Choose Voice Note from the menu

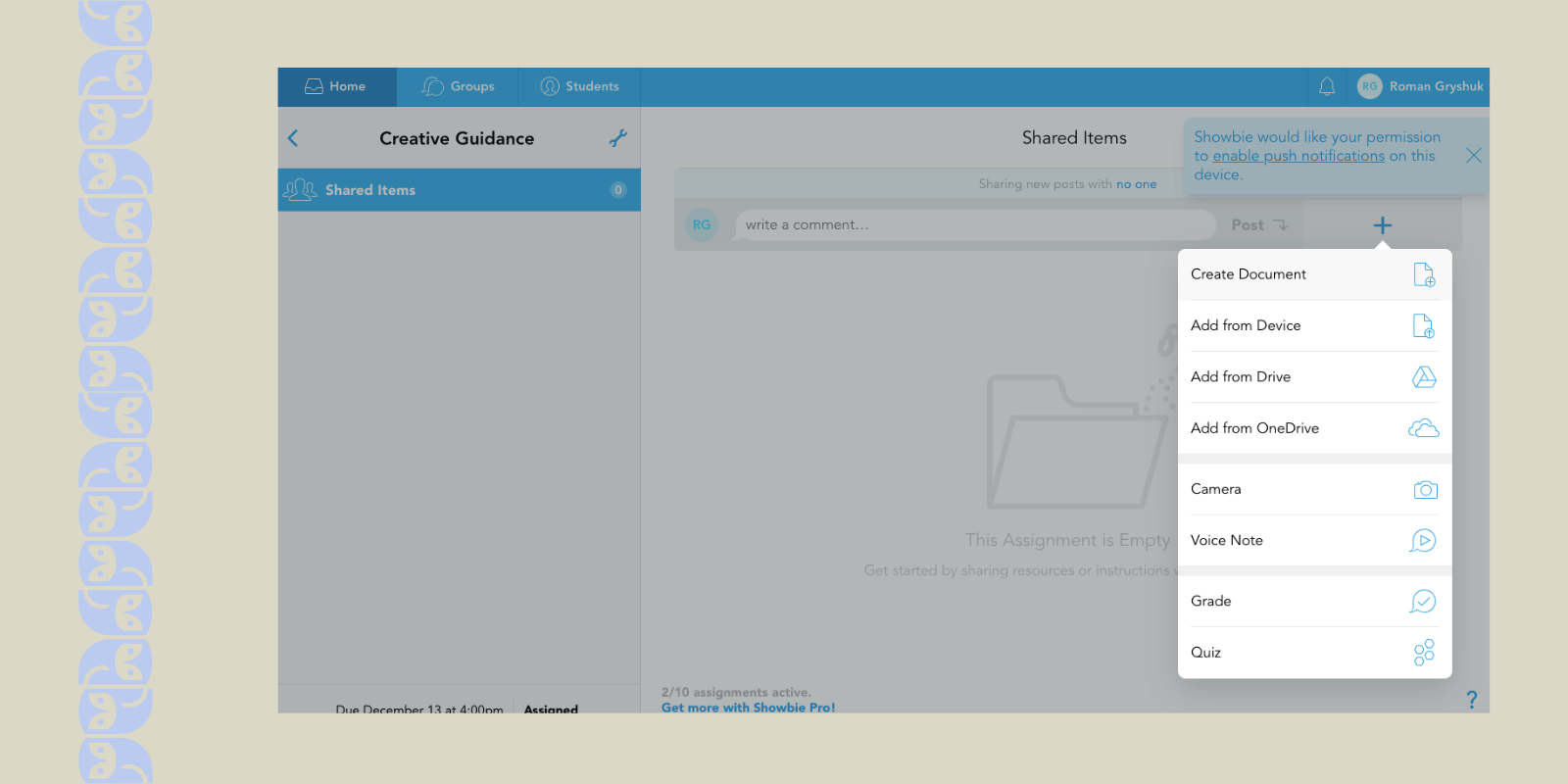(1314, 540)
